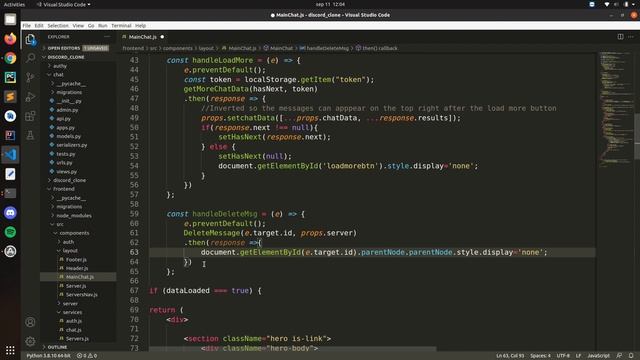Open Discord from the dock
Viewport: 640px width, 360px height.
(10, 213)
